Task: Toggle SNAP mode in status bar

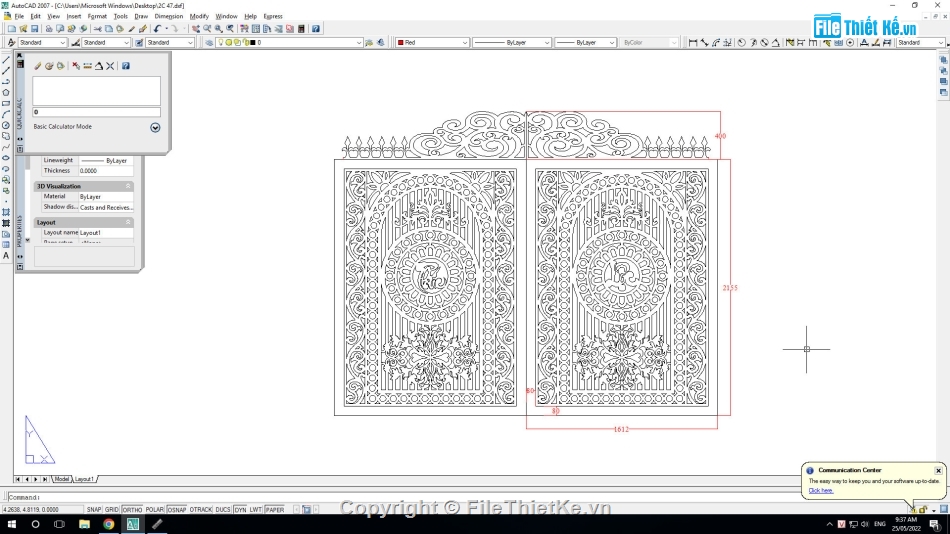Action: (94, 510)
